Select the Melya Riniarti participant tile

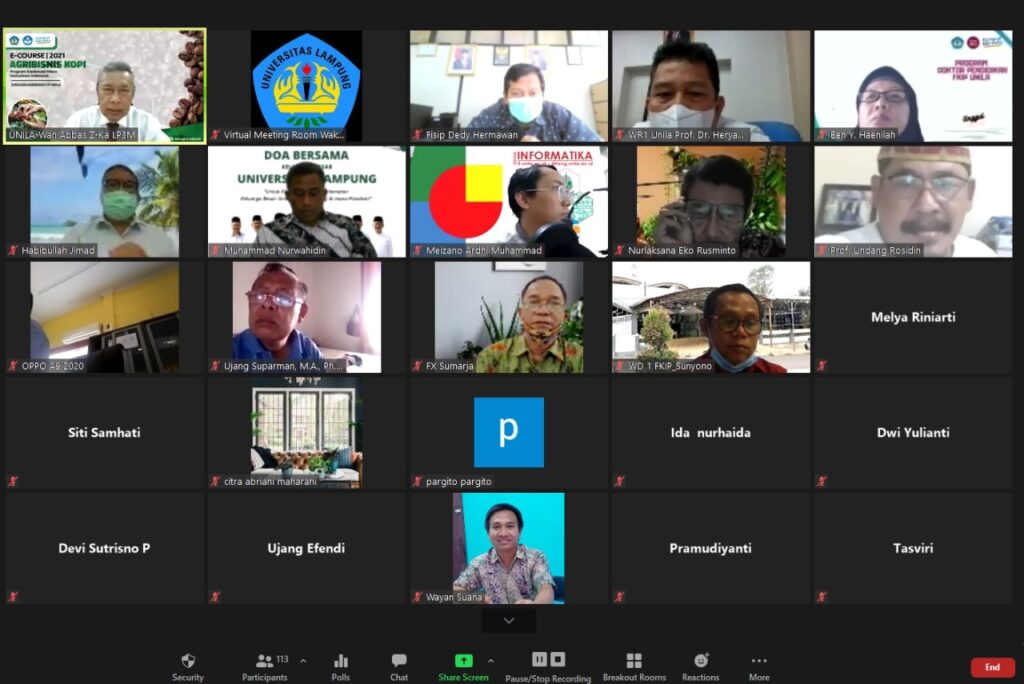click(912, 317)
